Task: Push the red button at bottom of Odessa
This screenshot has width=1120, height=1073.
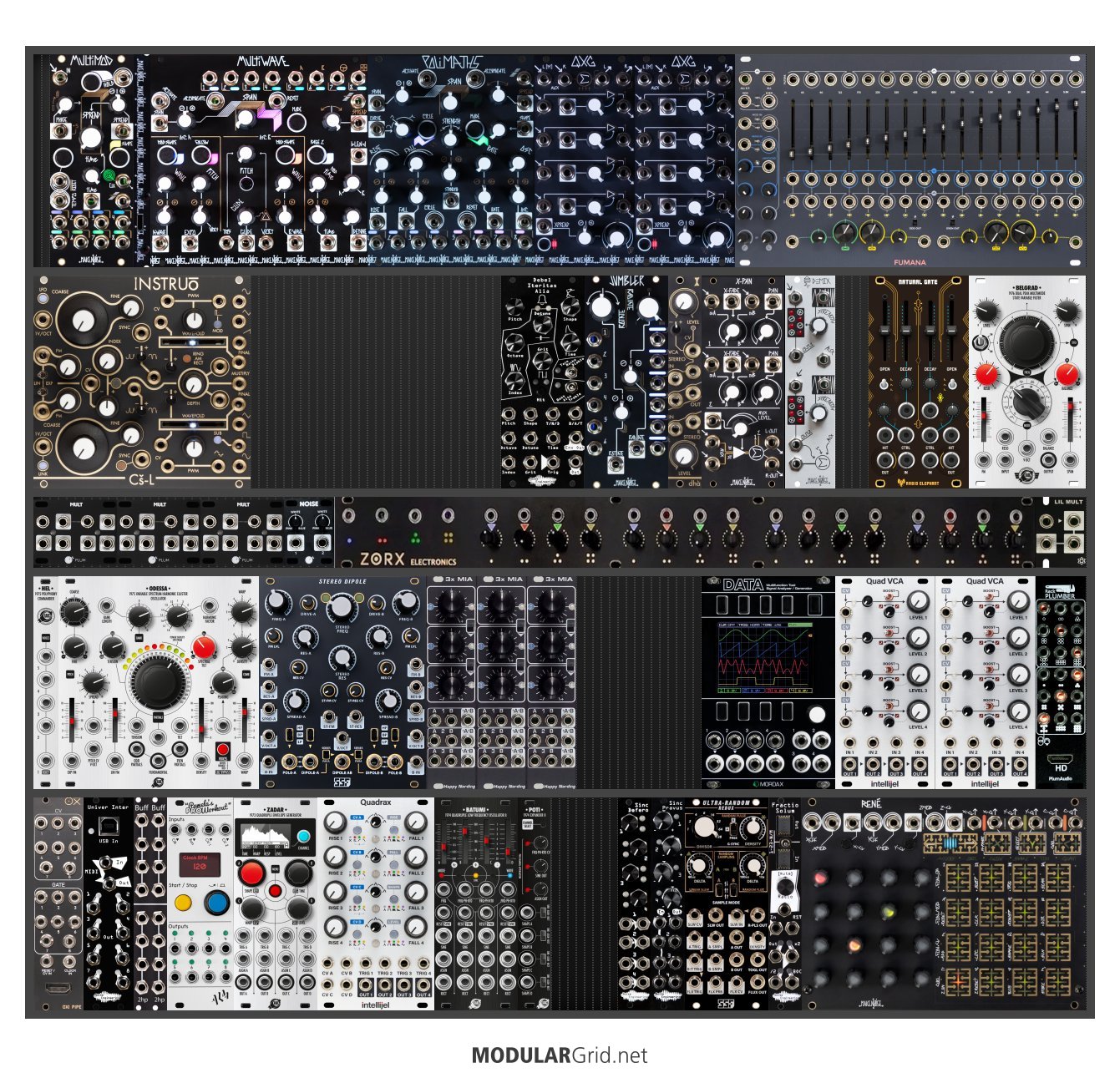Action: point(222,749)
